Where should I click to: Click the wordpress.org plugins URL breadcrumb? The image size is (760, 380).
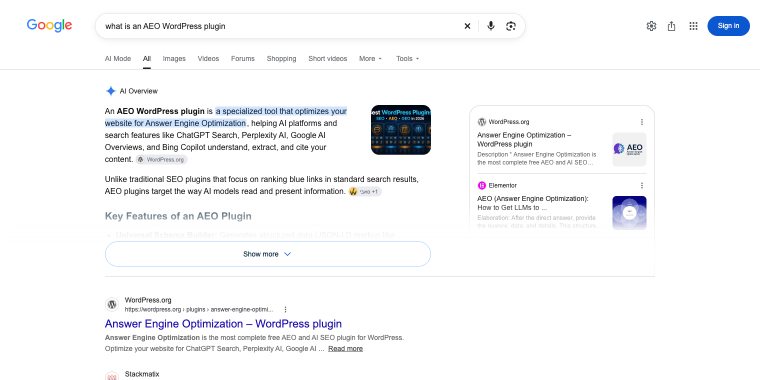coord(199,309)
